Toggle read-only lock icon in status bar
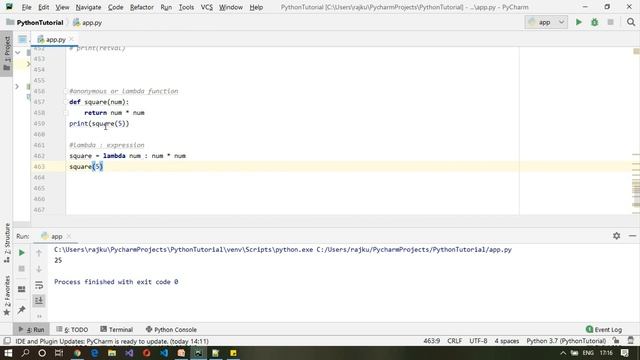Screen dimensions: 640x360 click(616, 341)
